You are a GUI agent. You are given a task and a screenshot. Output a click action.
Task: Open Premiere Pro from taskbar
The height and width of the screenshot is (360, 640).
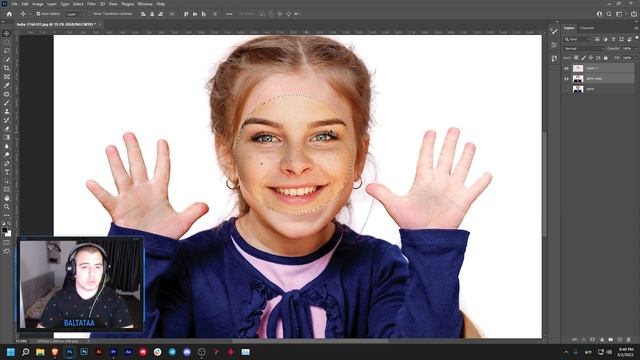[x=113, y=352]
